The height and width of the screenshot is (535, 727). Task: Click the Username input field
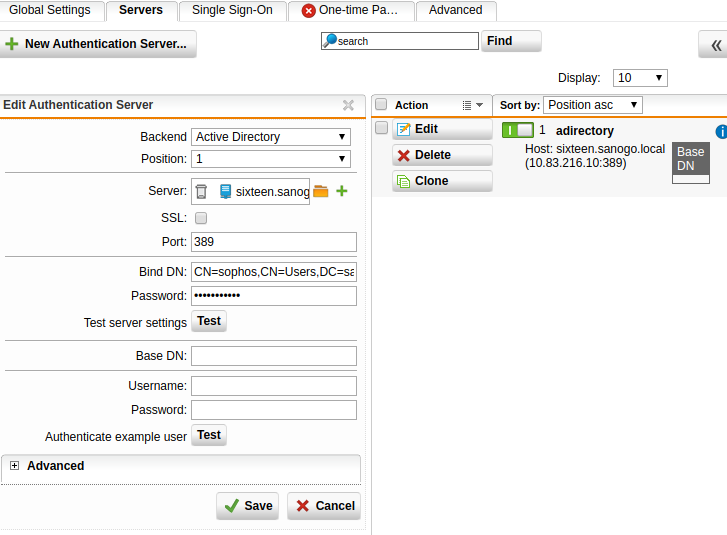[x=274, y=386]
